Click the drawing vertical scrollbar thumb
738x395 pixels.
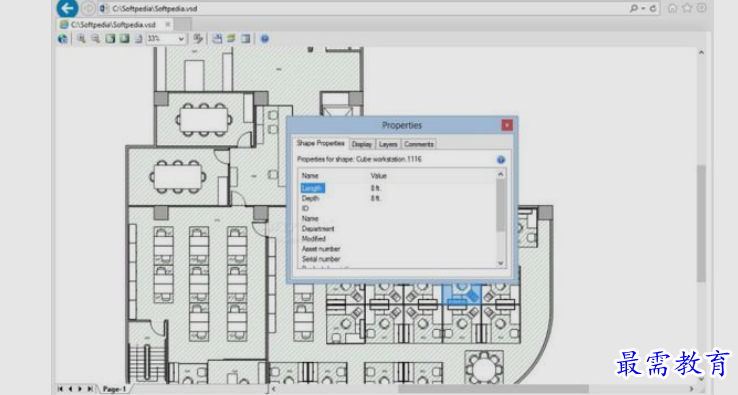(701, 224)
